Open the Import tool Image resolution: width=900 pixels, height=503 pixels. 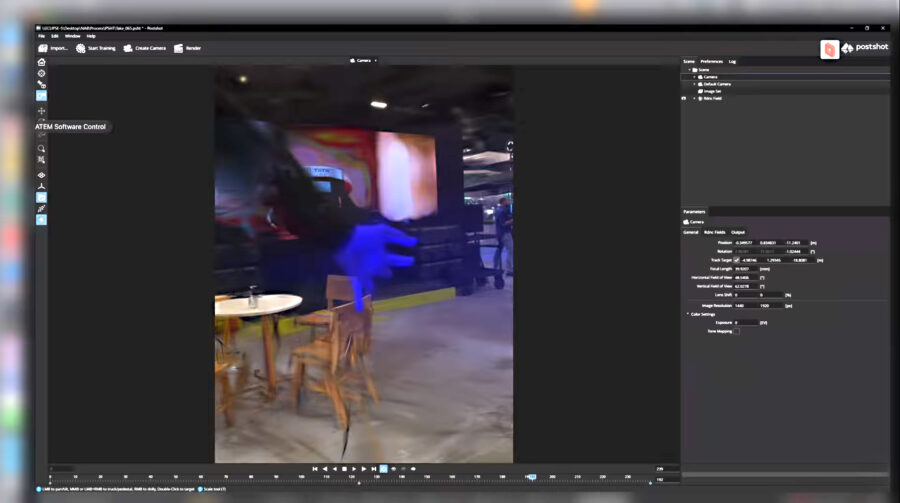click(x=53, y=48)
